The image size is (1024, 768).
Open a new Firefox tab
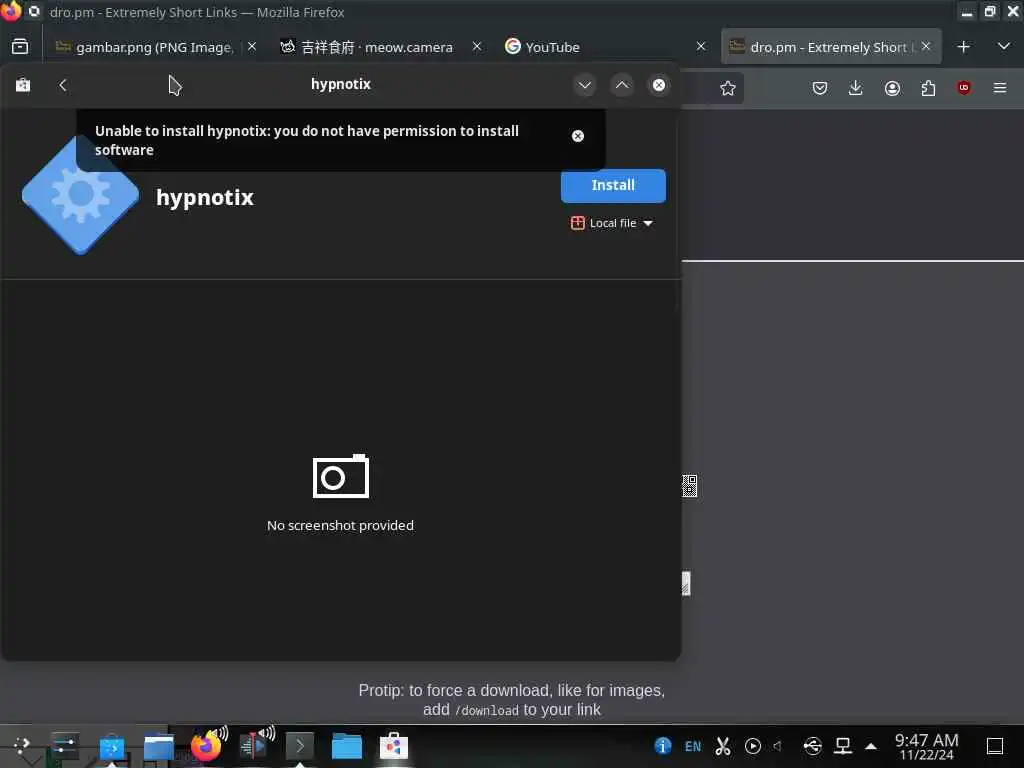(x=963, y=47)
